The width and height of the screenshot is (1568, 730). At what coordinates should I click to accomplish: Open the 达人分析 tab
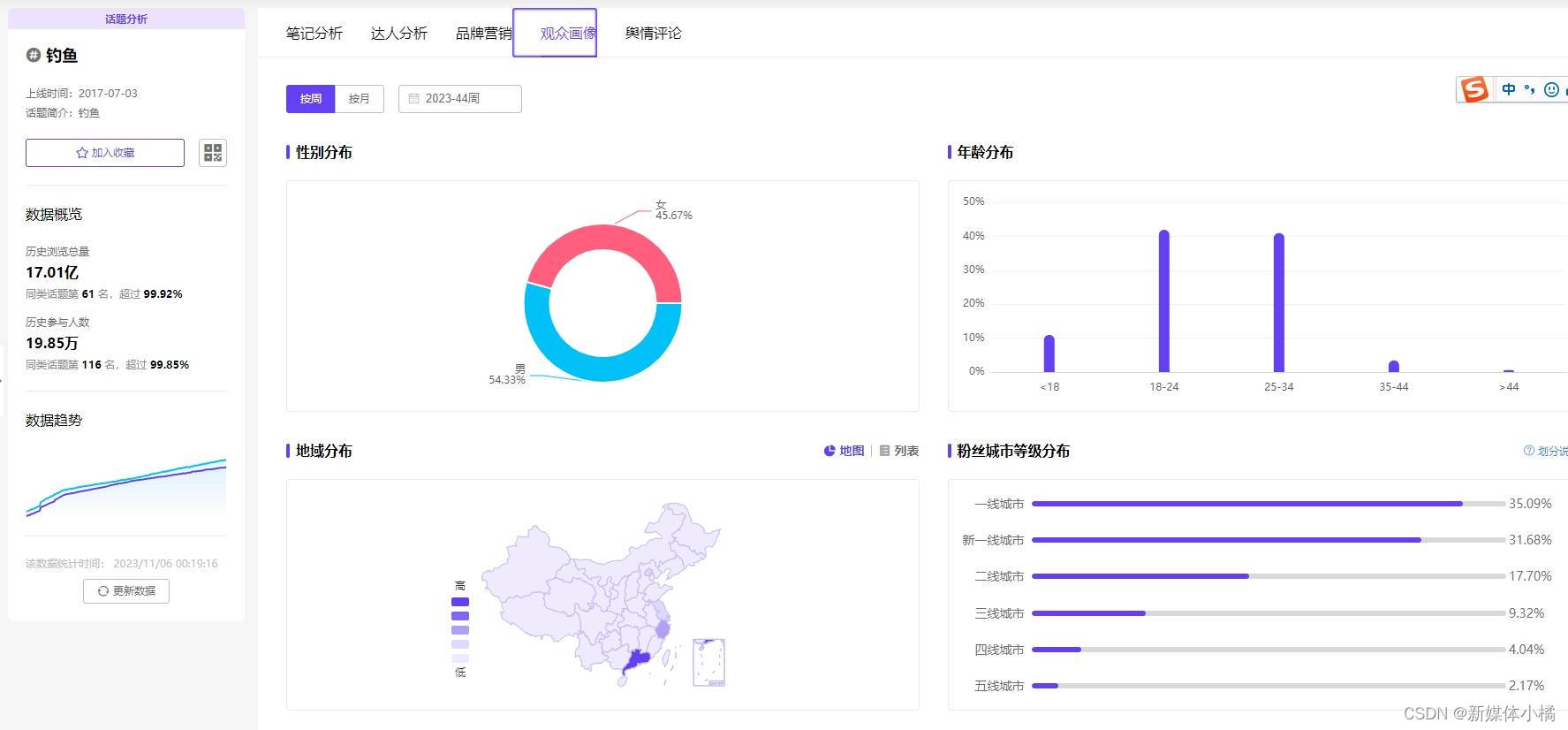pos(399,34)
